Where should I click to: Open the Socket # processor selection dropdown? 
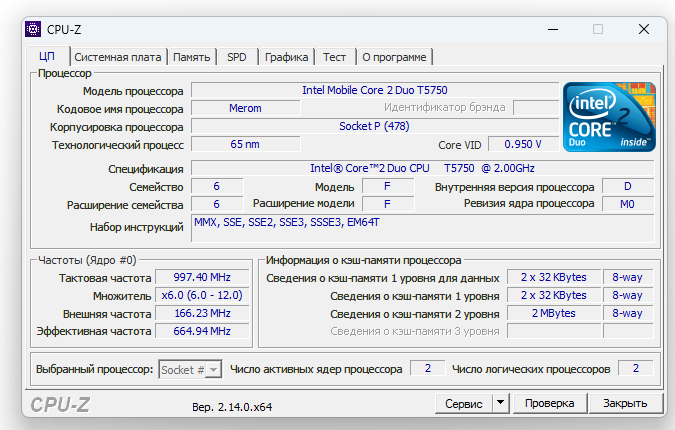click(190, 369)
